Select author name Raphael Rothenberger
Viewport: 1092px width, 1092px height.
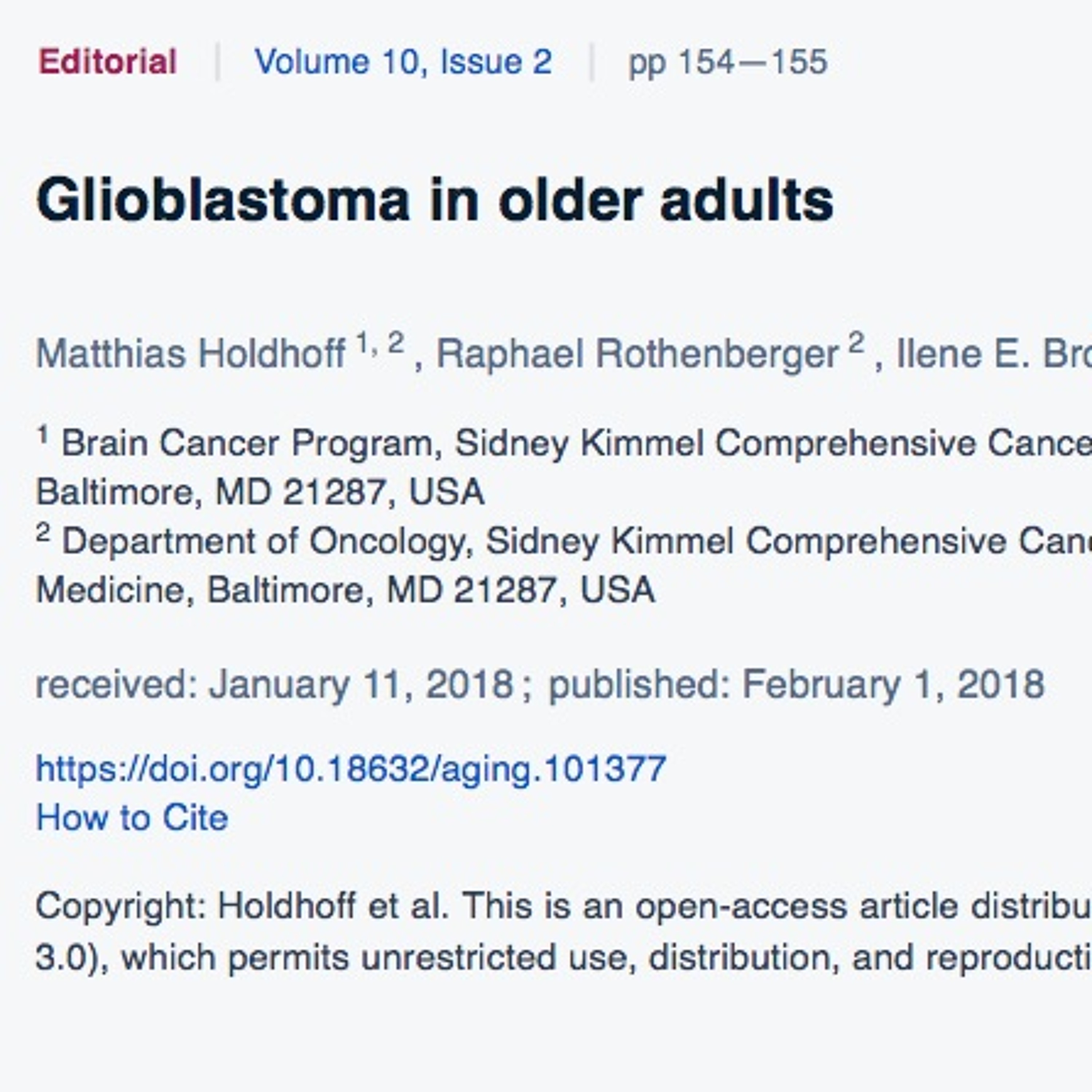637,355
